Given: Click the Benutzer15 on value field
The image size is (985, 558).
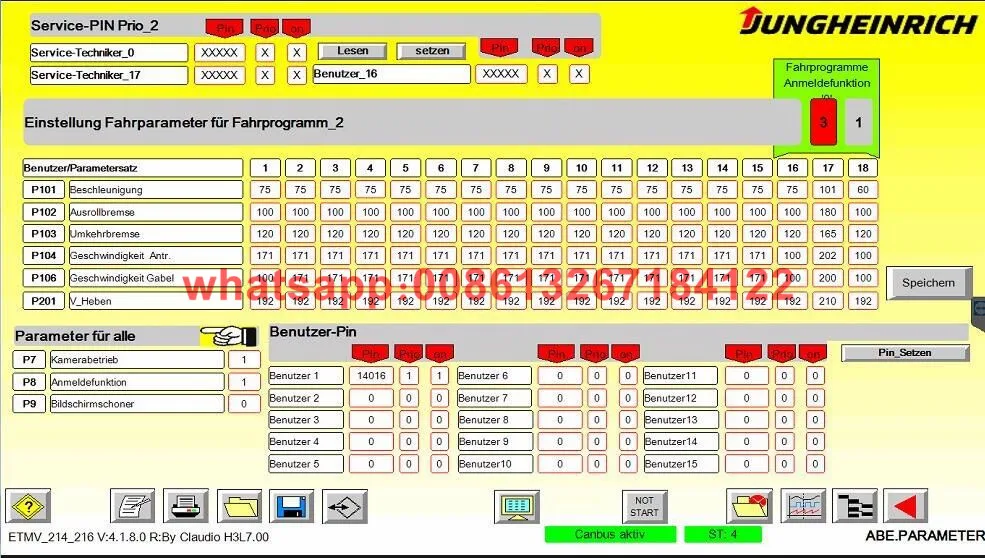Looking at the screenshot, I should pyautogui.click(x=815, y=464).
